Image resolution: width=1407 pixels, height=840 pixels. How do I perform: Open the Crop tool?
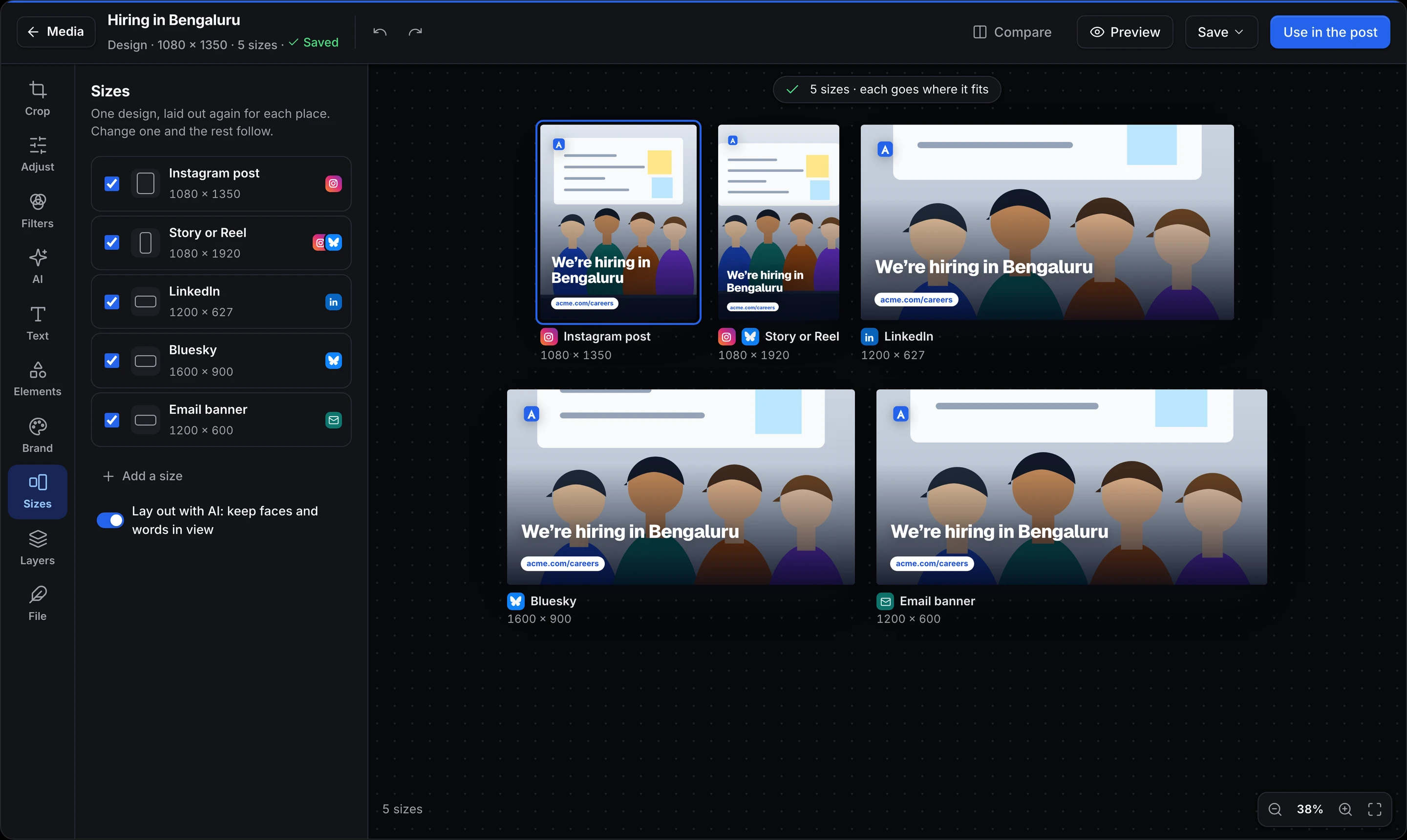[37, 99]
